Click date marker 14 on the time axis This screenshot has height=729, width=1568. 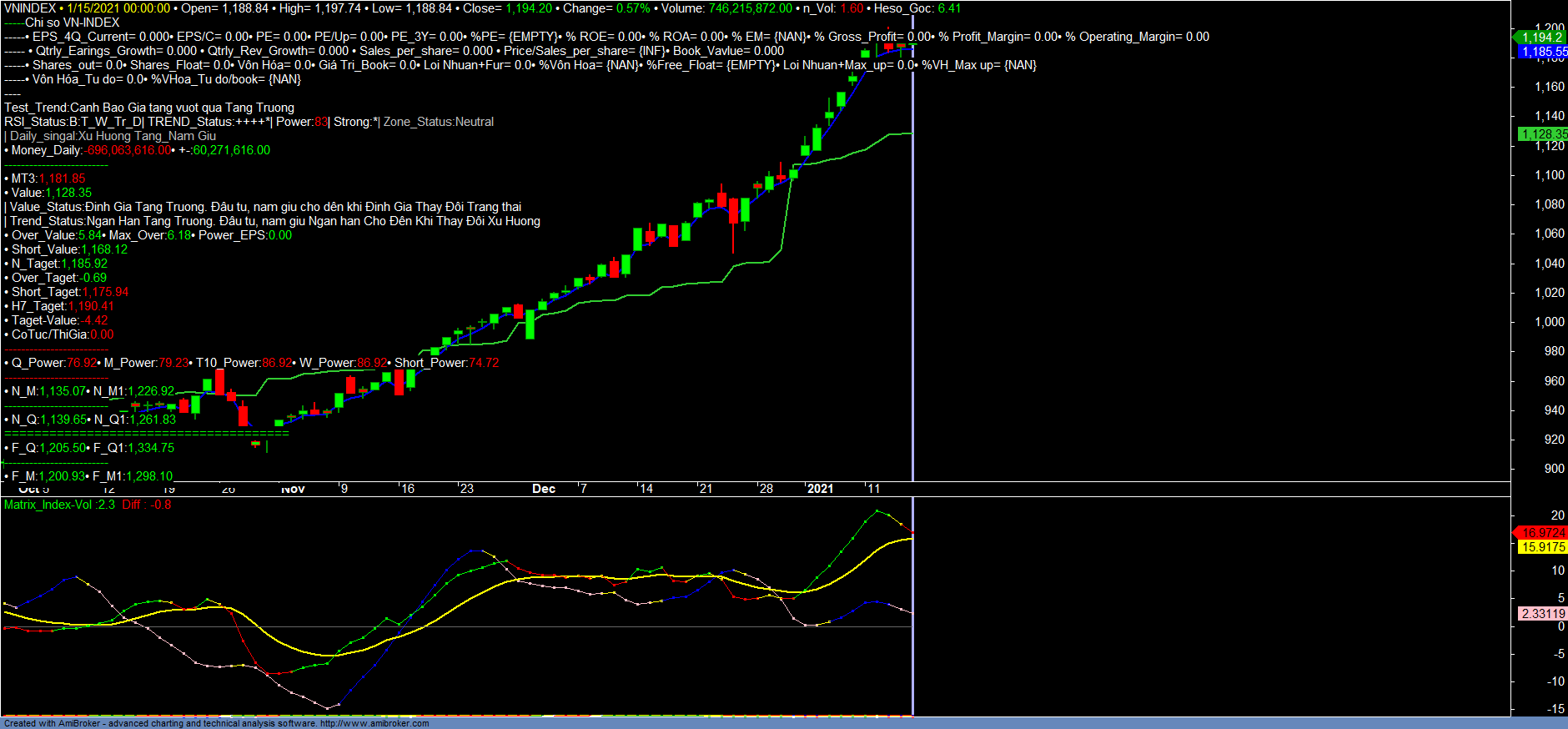646,489
